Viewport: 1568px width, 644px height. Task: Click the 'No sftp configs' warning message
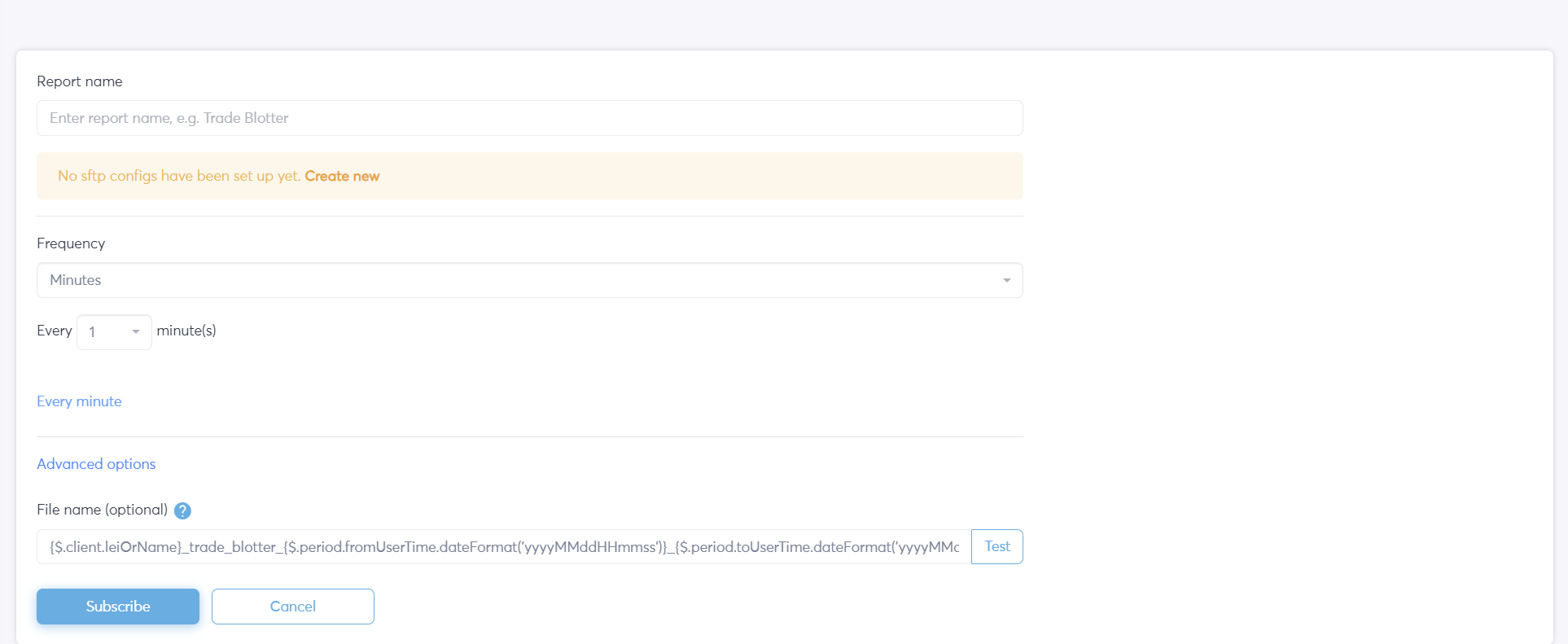179,176
